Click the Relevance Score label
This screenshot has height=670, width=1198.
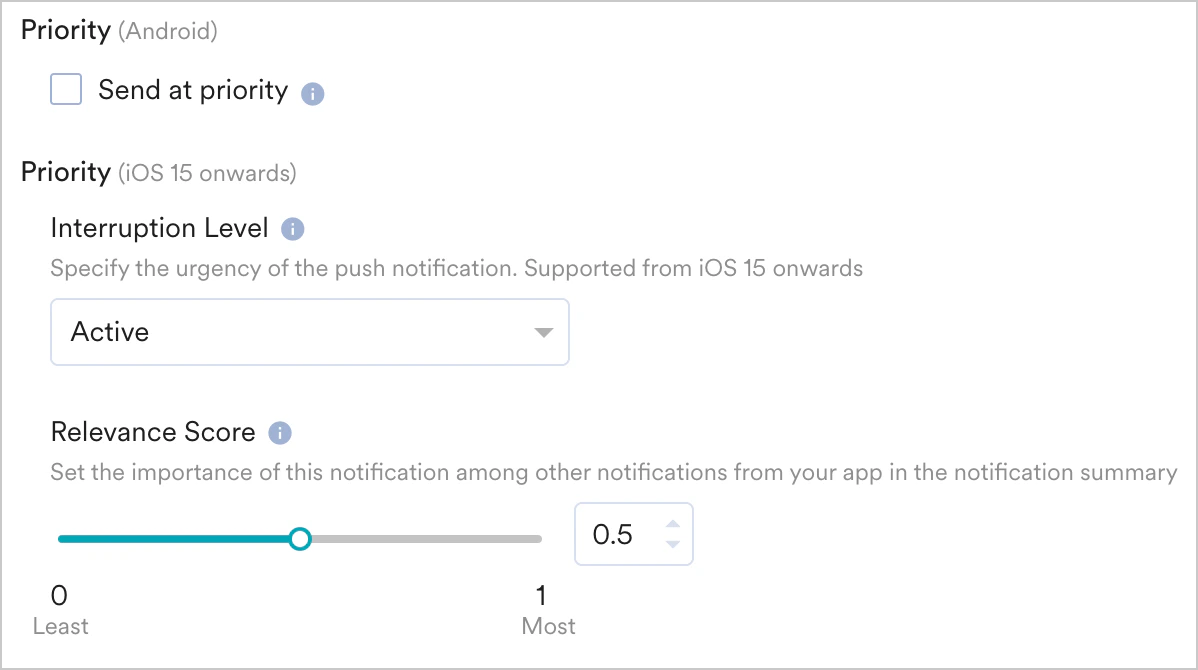click(x=152, y=433)
